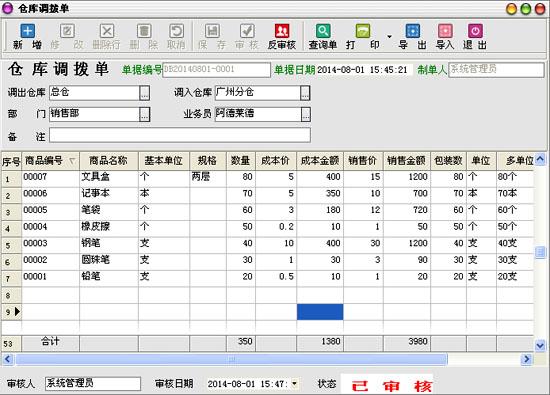Click the 基本单位 column header
The width and height of the screenshot is (550, 395).
tap(164, 161)
